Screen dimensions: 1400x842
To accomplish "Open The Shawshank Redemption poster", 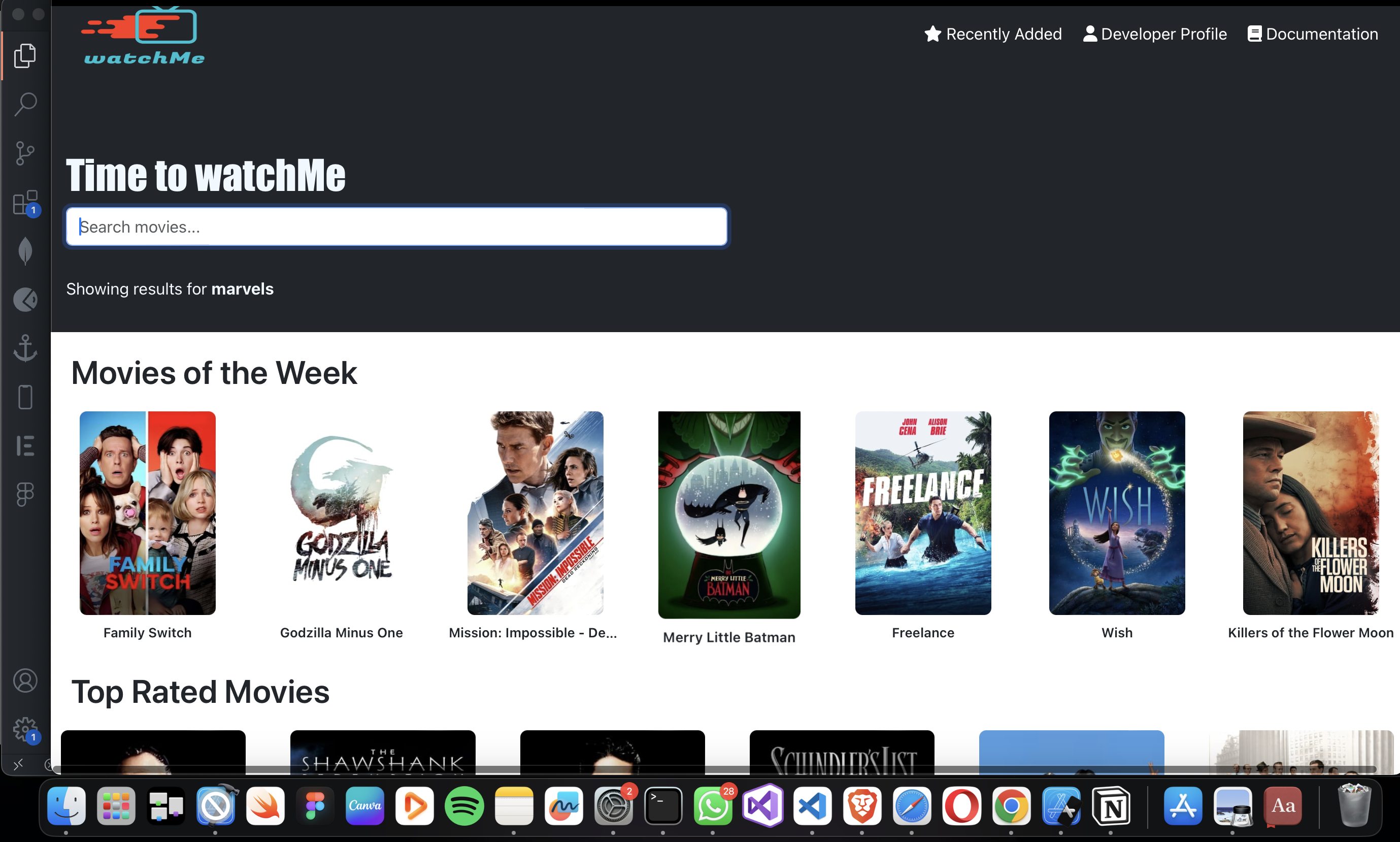I will pos(383,752).
